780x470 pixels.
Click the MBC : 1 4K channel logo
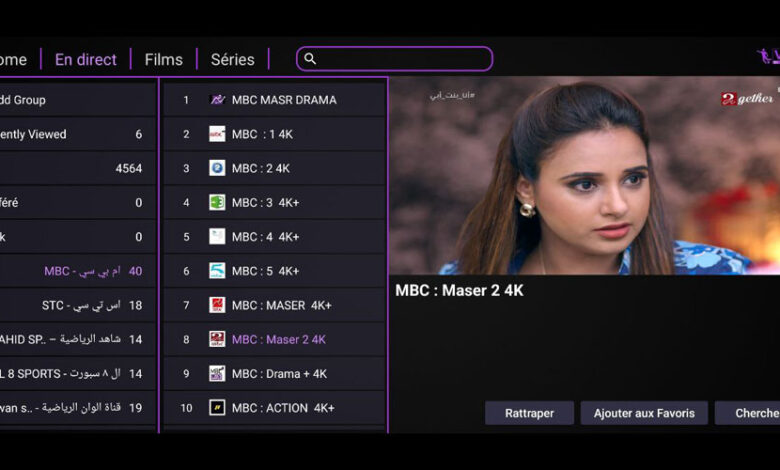click(x=217, y=134)
